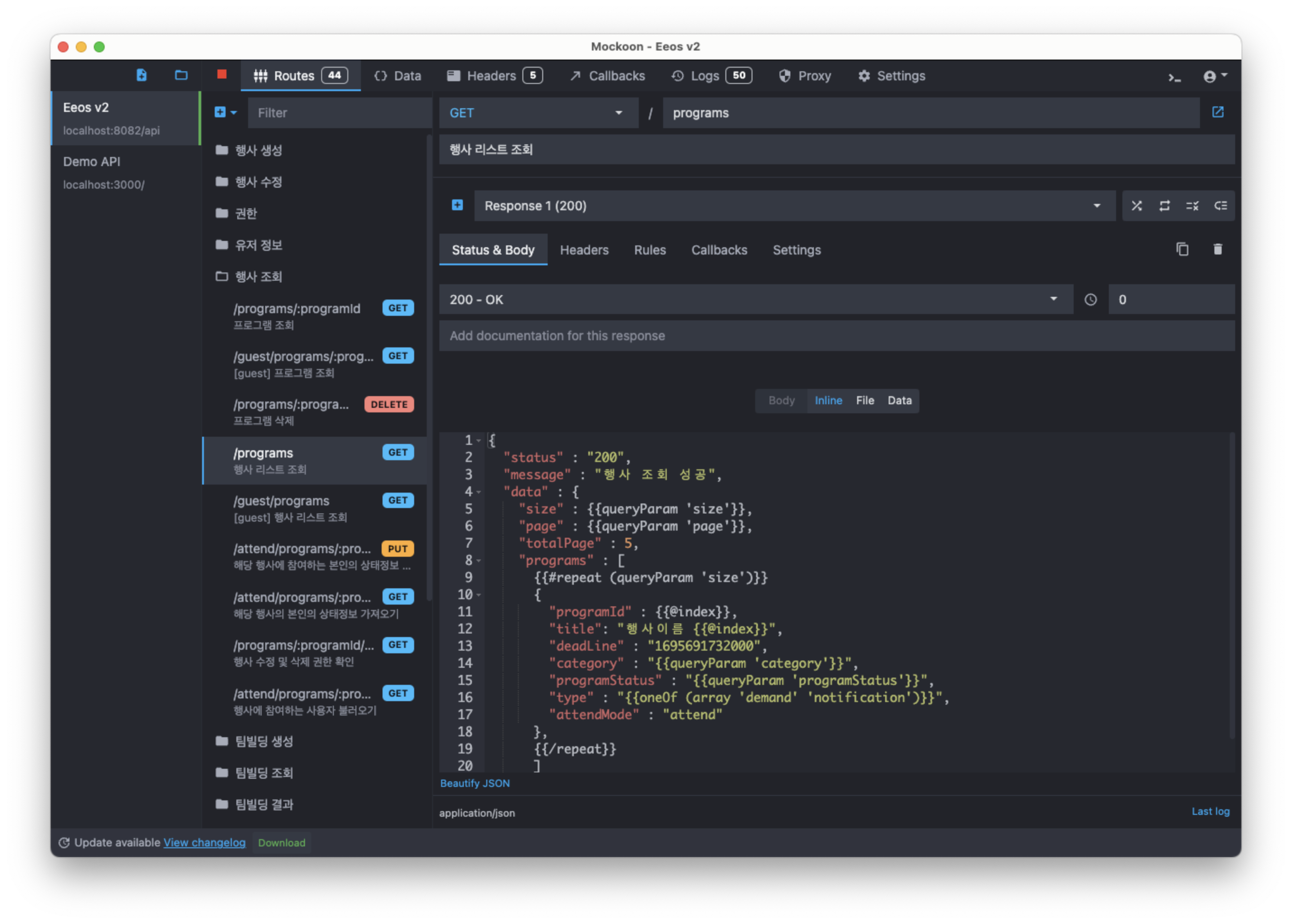
Task: Click the new environment file icon
Action: tap(141, 75)
